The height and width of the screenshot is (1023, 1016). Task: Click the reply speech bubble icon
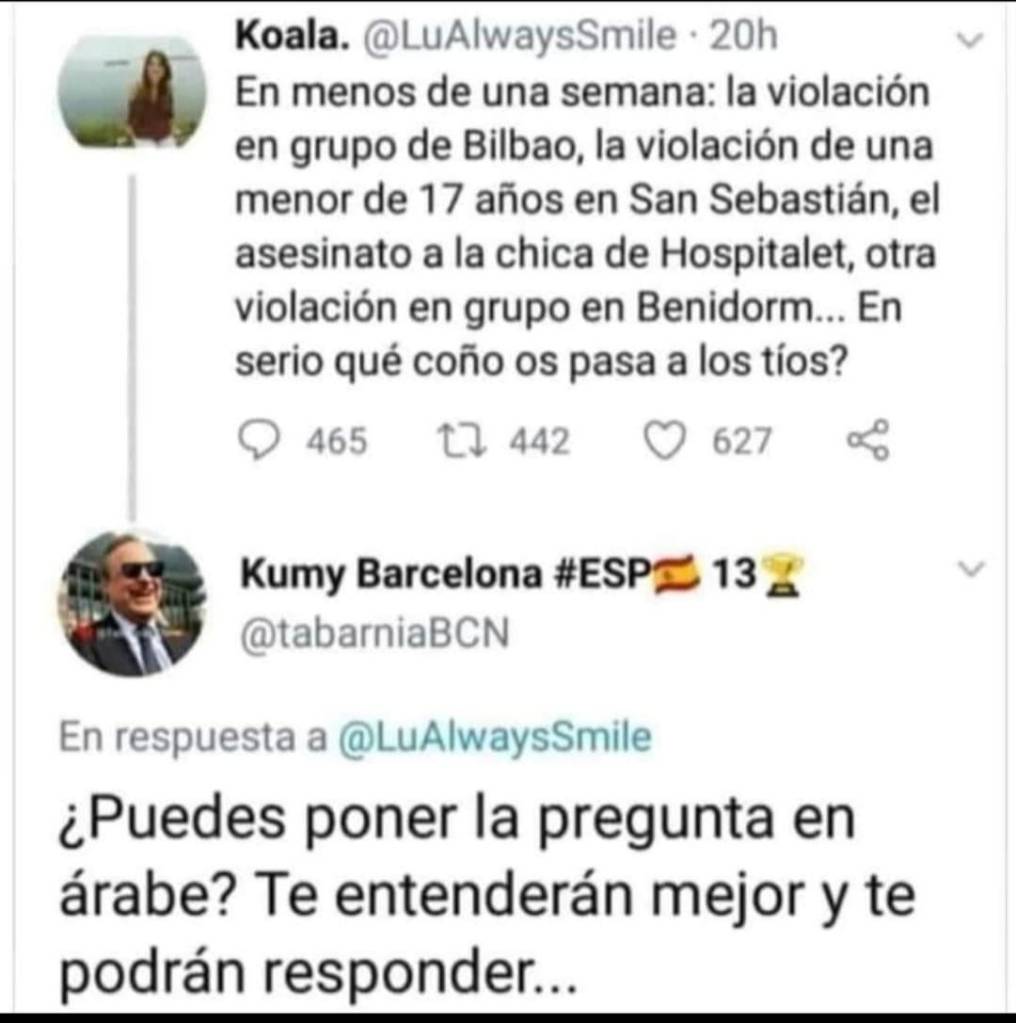click(x=260, y=440)
